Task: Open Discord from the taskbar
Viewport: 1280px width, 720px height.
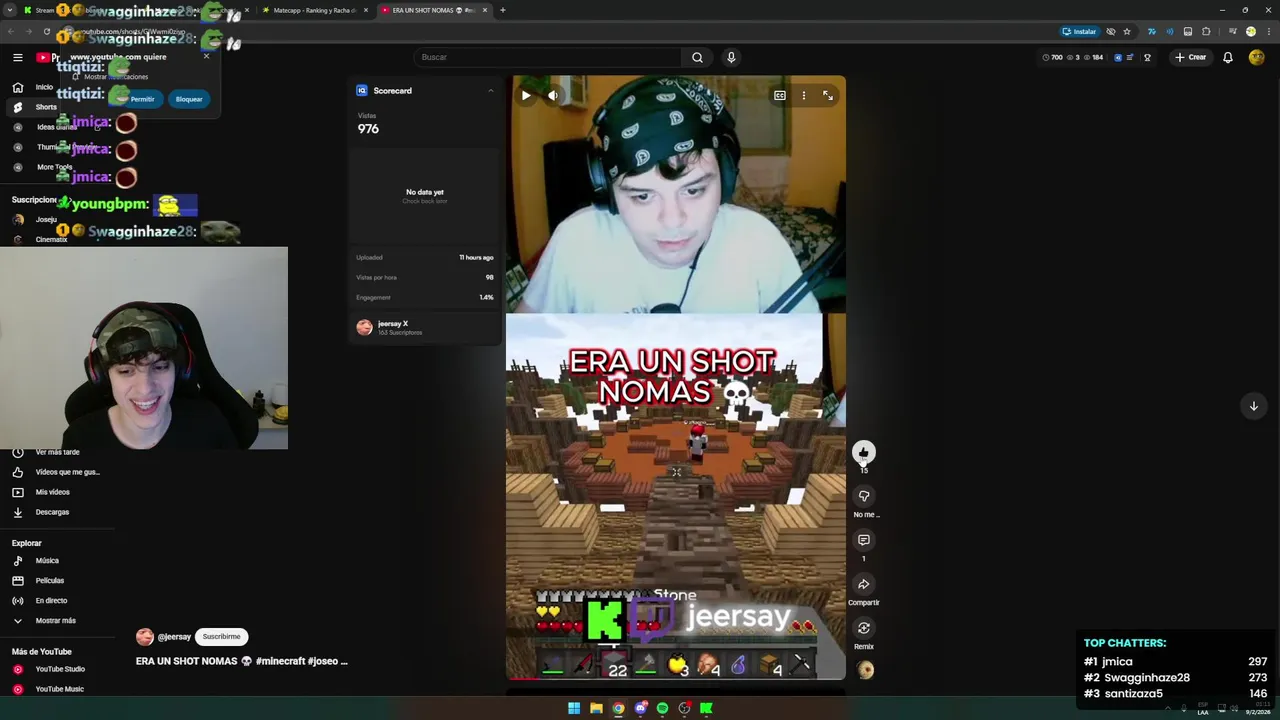Action: pos(640,708)
